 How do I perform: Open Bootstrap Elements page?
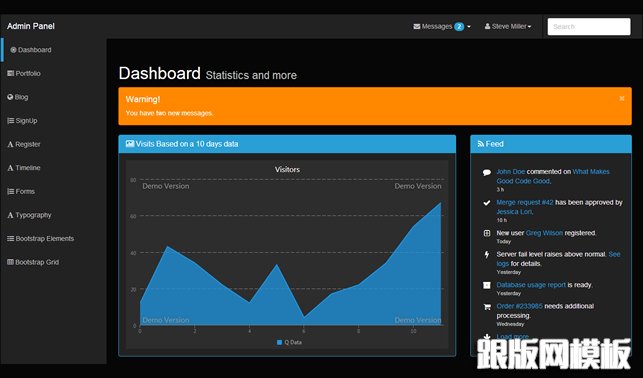53,239
